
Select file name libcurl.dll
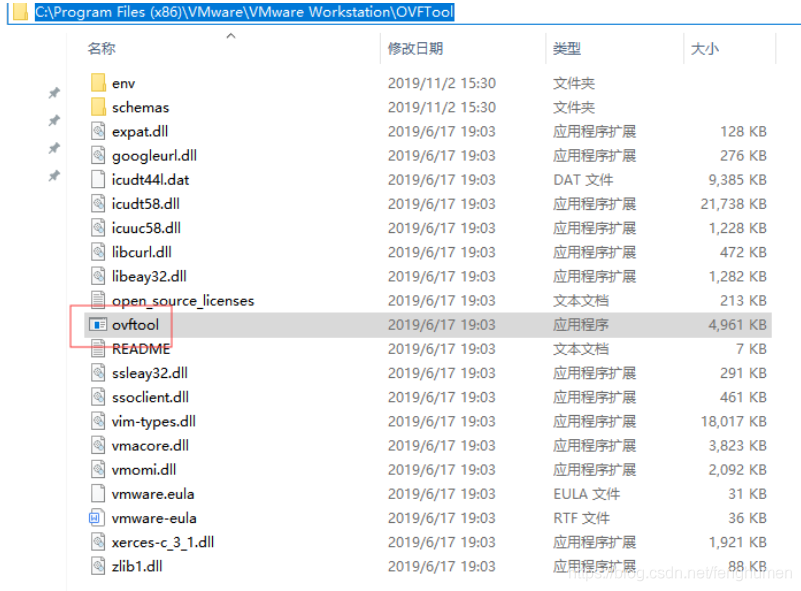point(142,252)
